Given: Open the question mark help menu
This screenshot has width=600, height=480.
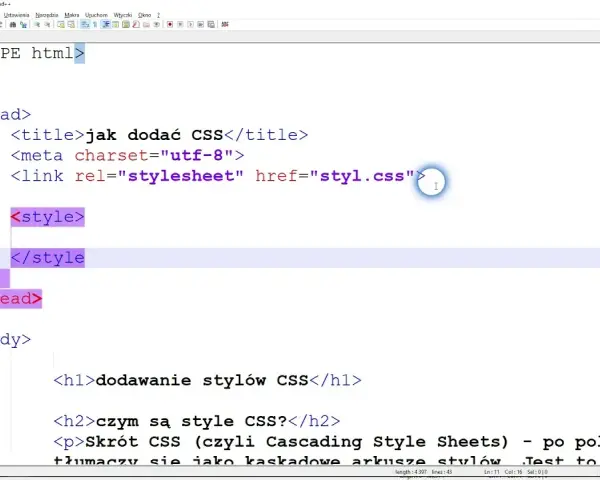Looking at the screenshot, I should (x=158, y=15).
